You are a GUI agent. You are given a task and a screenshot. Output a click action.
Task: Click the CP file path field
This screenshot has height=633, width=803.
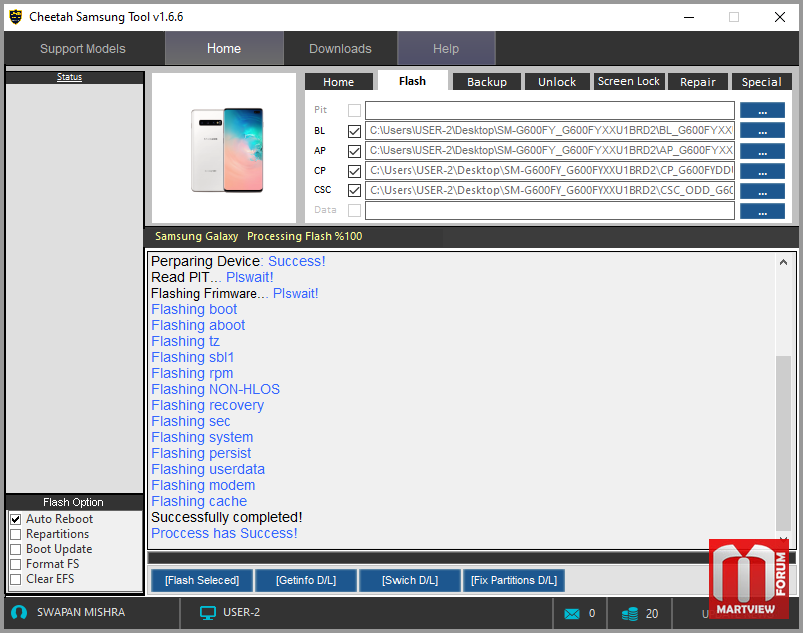pyautogui.click(x=550, y=171)
